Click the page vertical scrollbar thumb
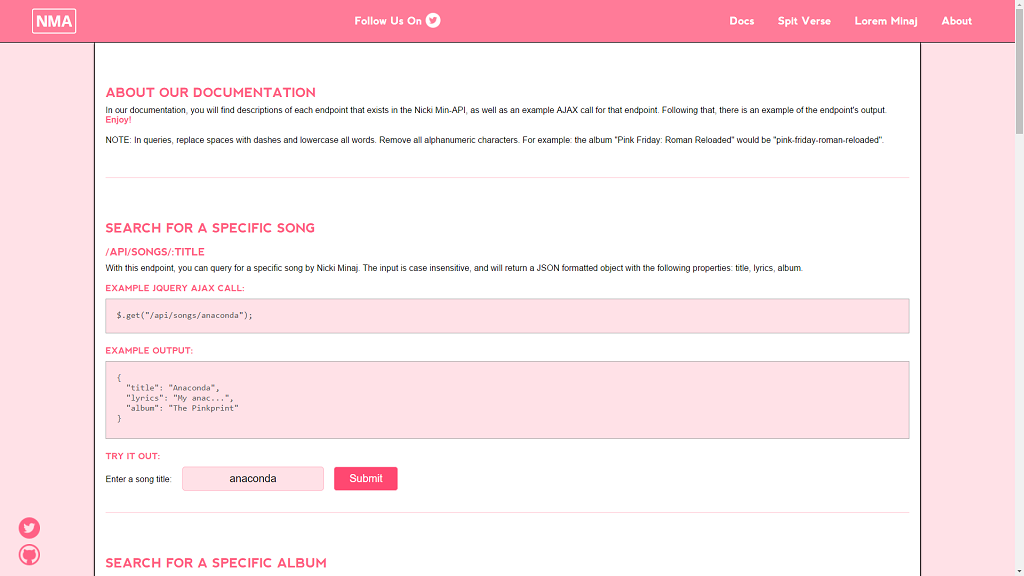This screenshot has height=576, width=1024. (1019, 72)
